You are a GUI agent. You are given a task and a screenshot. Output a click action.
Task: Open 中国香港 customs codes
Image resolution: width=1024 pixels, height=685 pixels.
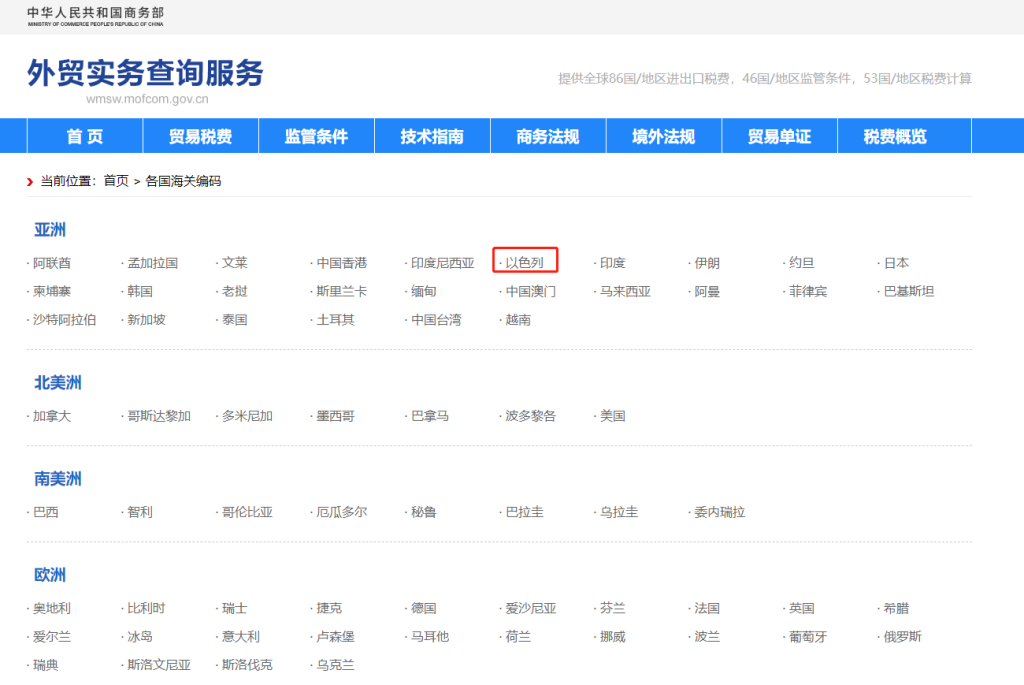pos(342,263)
